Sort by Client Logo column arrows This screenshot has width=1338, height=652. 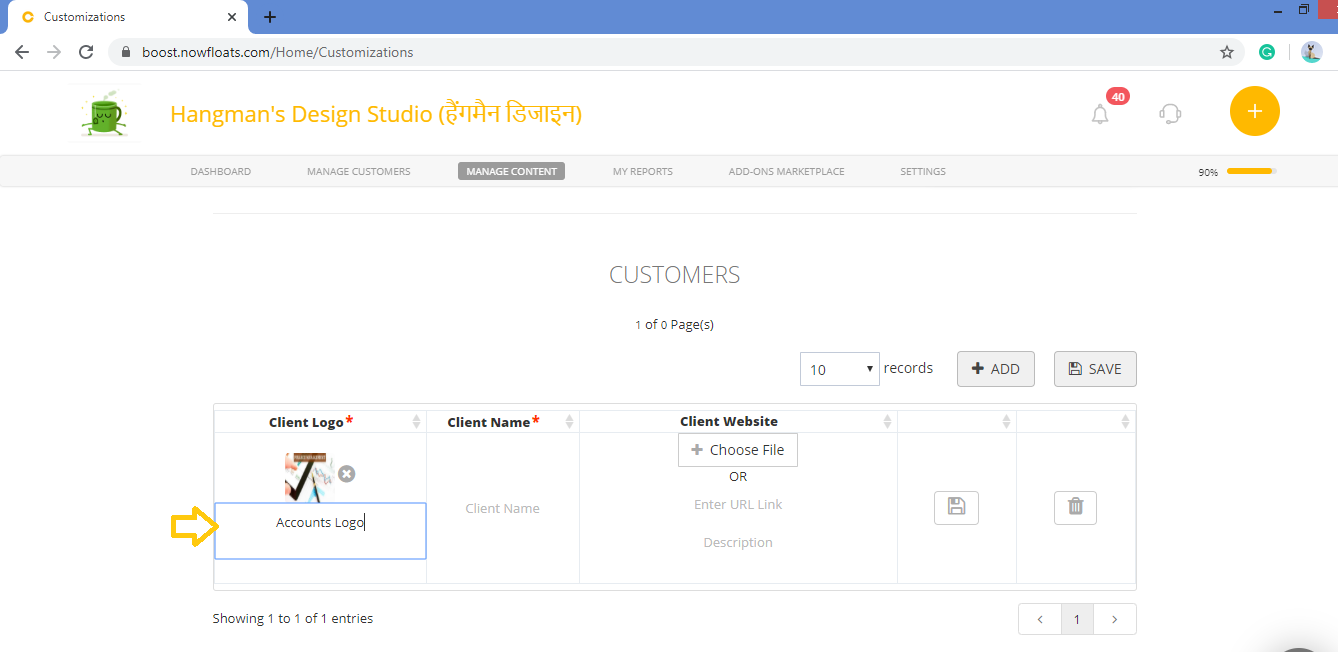[416, 422]
